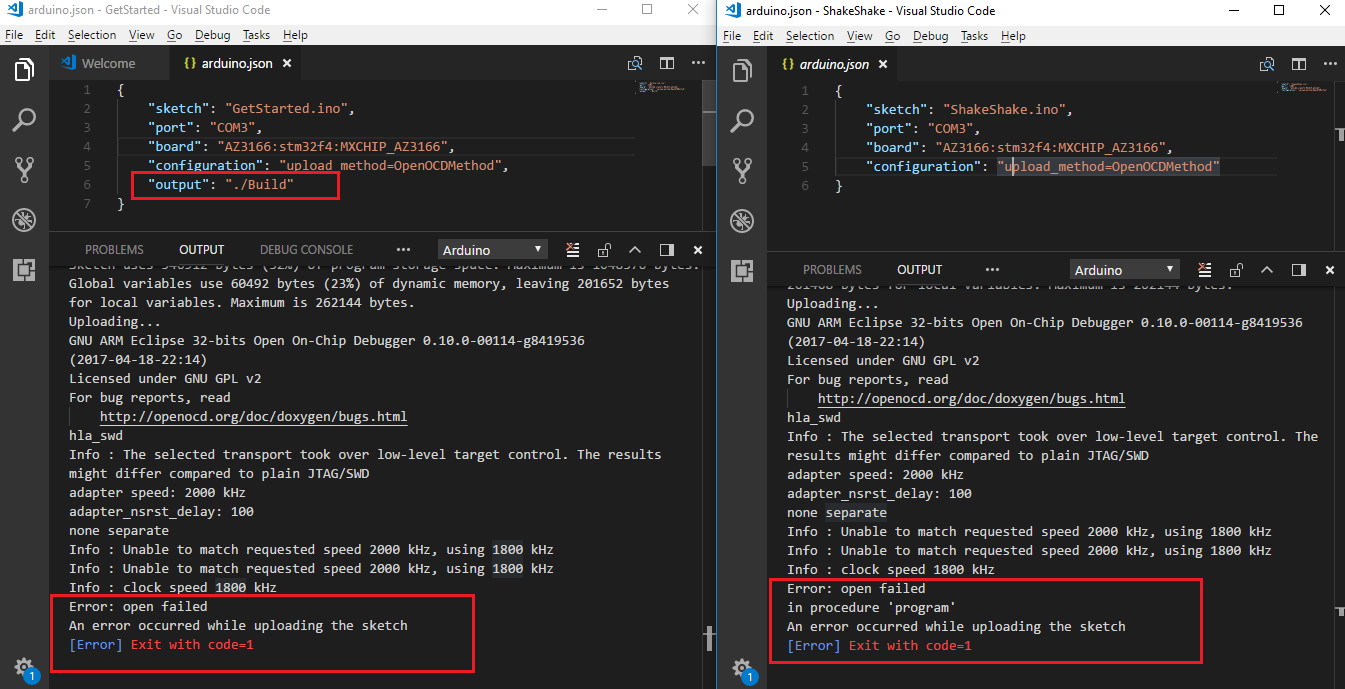Maximize panel chevron in GetStarted window

coord(636,249)
